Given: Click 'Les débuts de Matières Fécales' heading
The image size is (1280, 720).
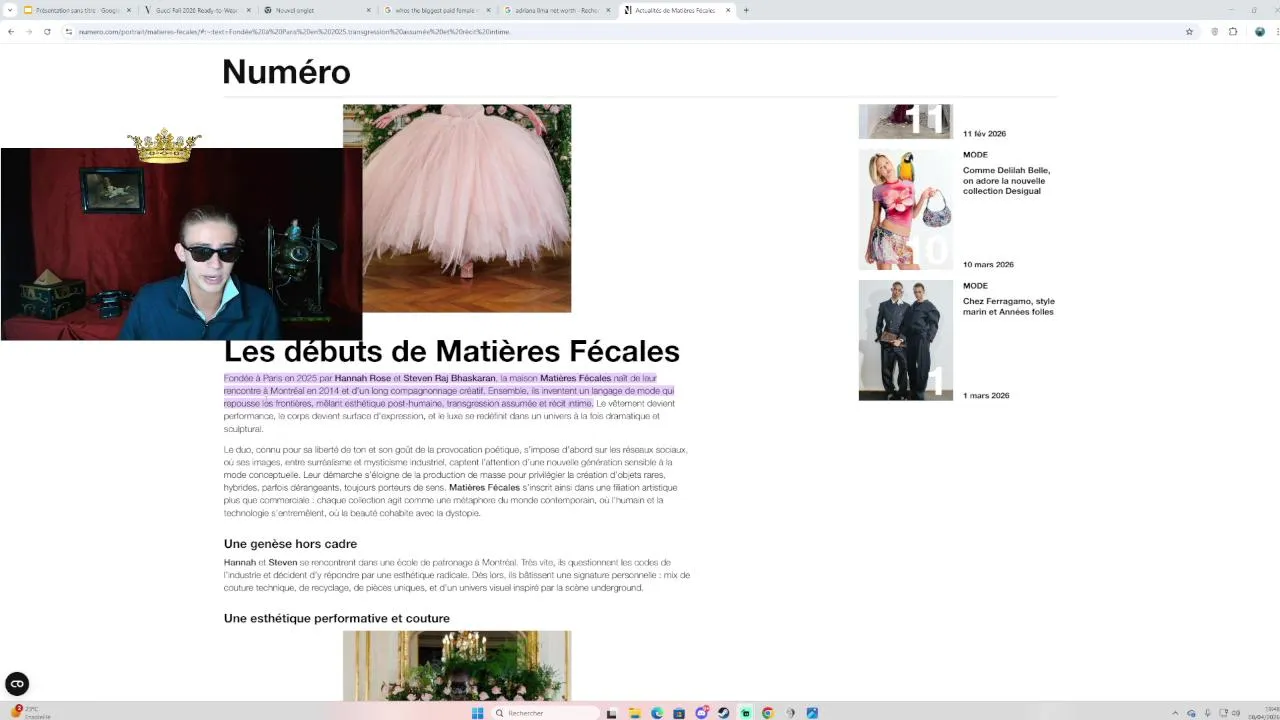Looking at the screenshot, I should click(452, 351).
